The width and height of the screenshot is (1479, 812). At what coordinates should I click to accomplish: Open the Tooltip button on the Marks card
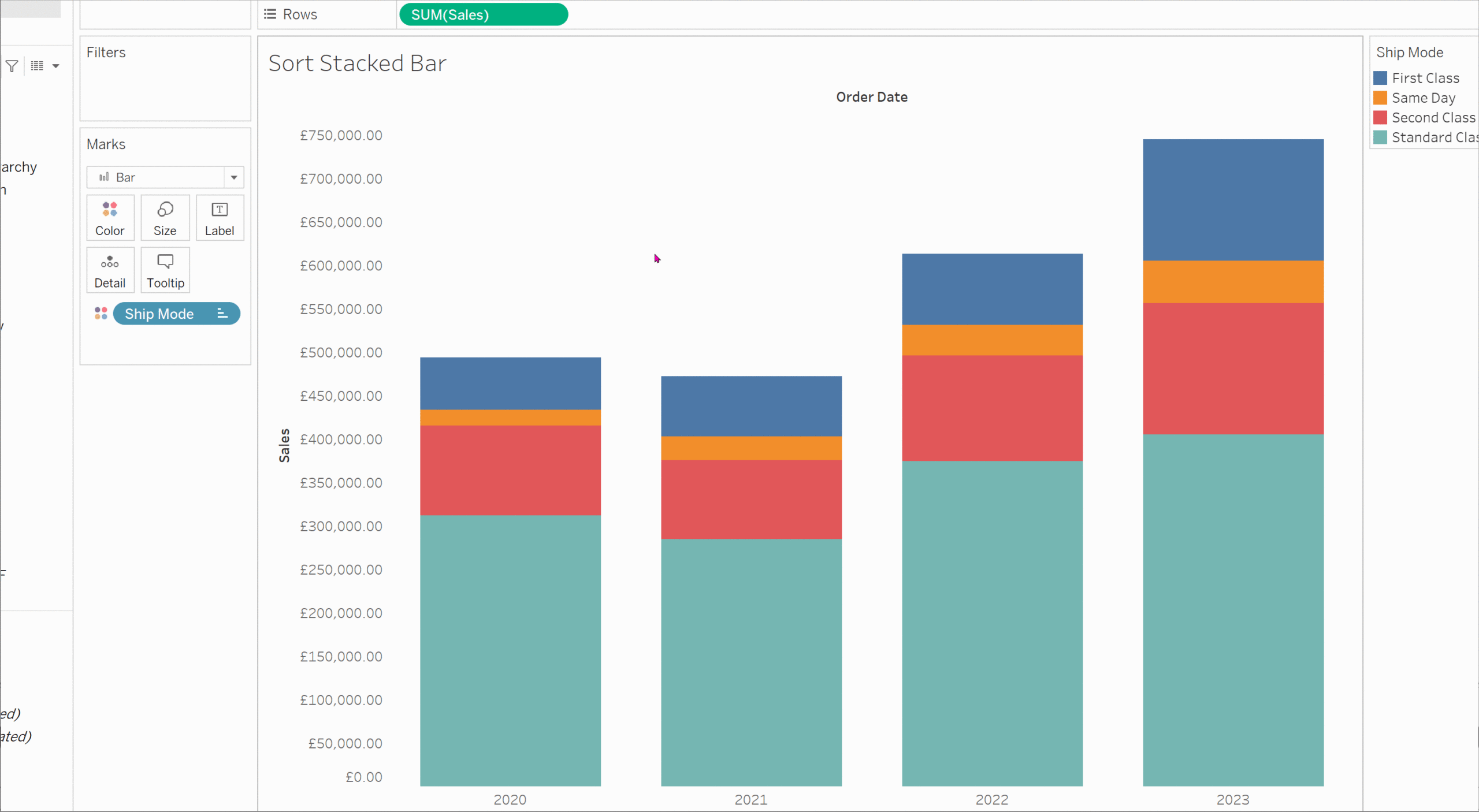(165, 270)
